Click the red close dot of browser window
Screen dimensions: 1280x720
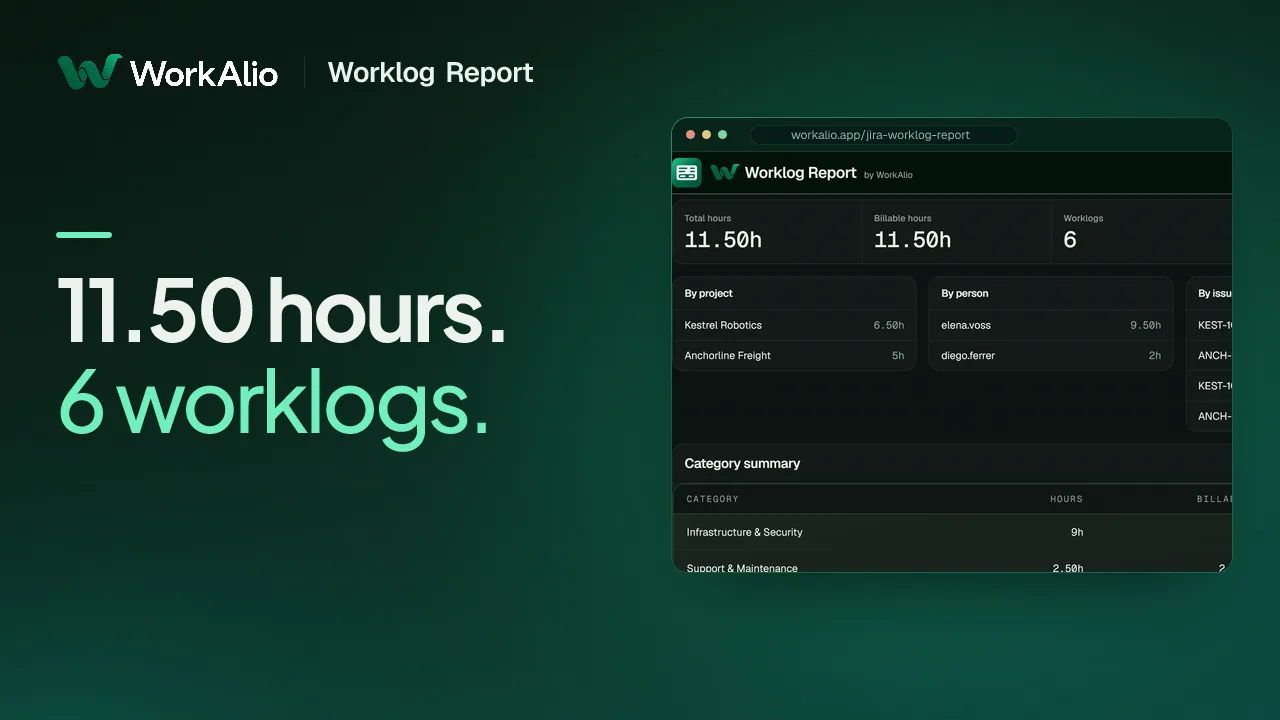(690, 135)
